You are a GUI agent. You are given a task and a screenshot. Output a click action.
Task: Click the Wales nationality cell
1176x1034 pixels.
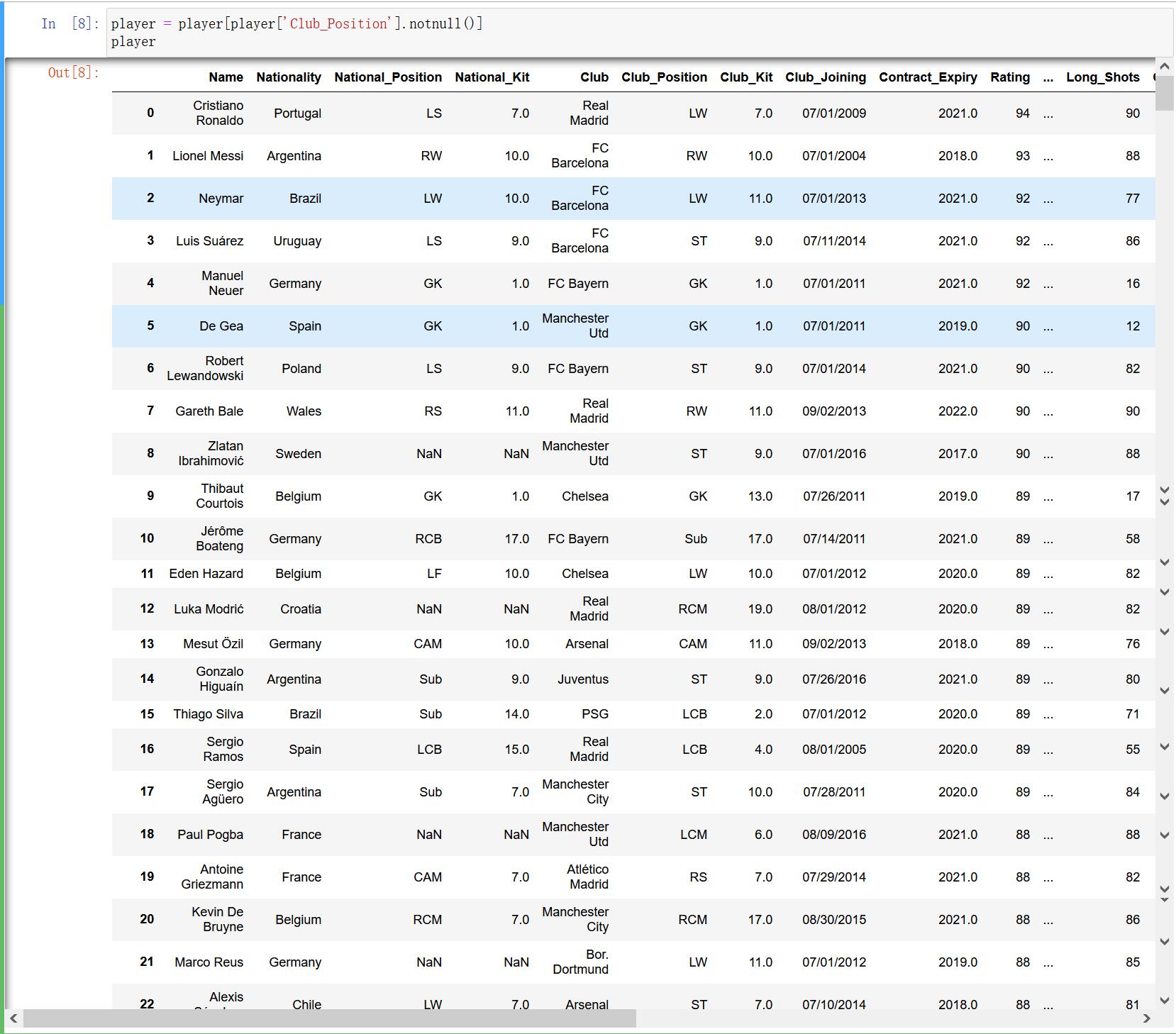pos(304,411)
